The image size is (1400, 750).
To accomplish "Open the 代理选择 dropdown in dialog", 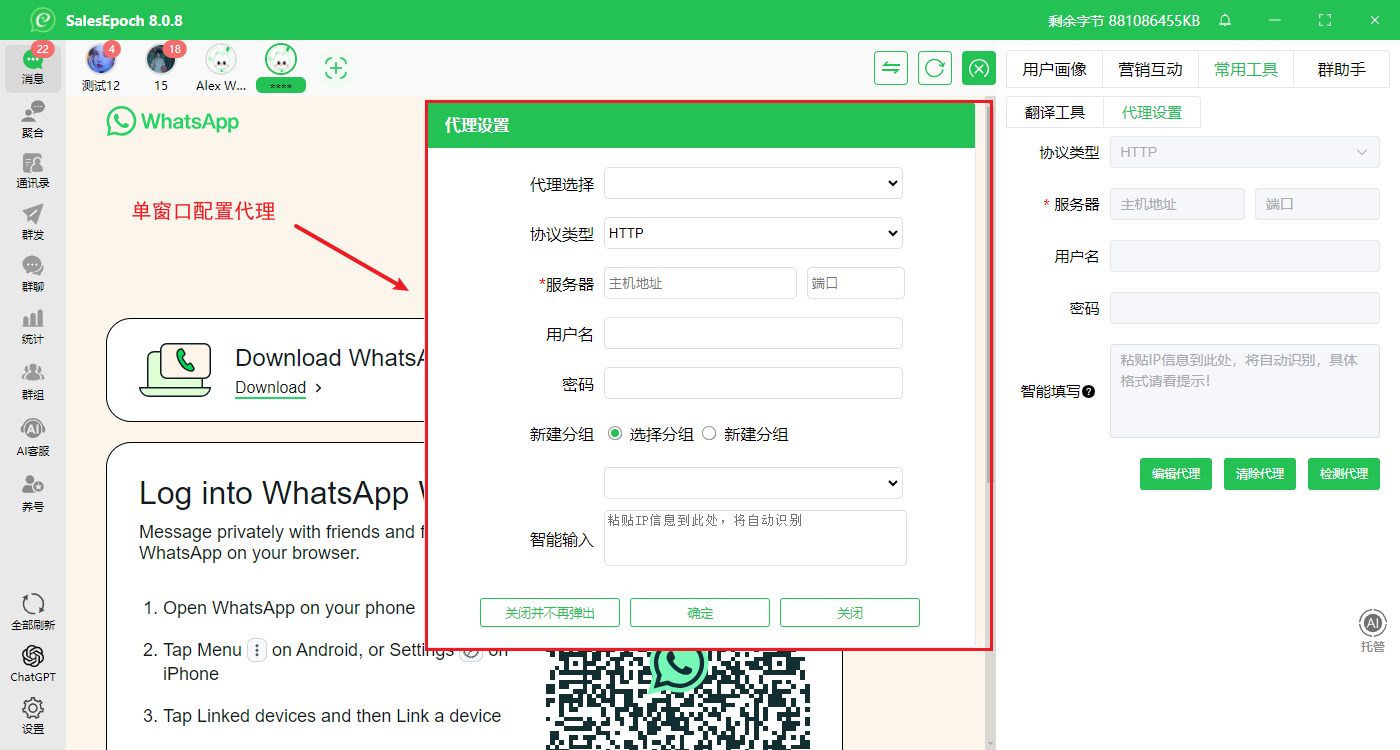I will (x=753, y=183).
